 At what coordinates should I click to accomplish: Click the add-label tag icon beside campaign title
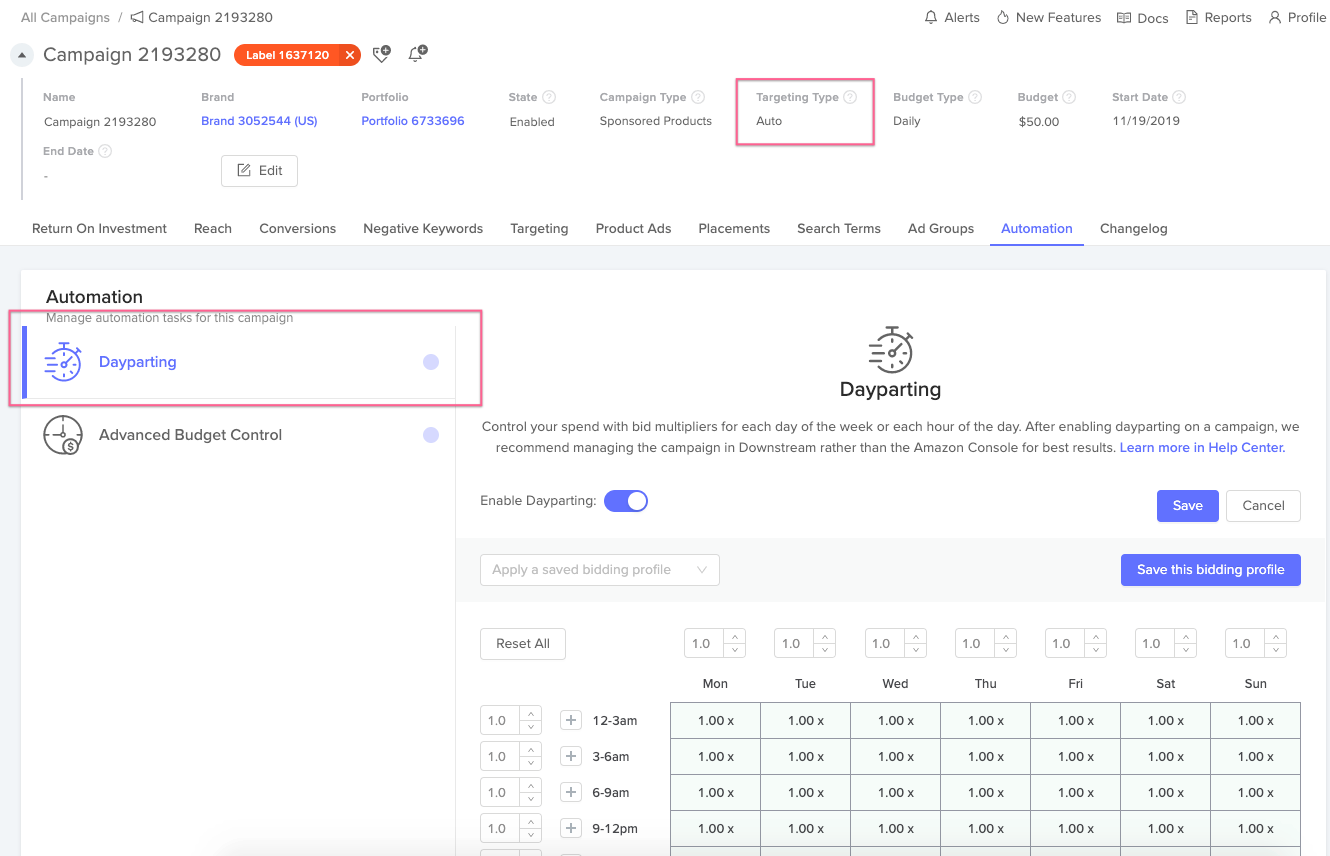click(381, 54)
